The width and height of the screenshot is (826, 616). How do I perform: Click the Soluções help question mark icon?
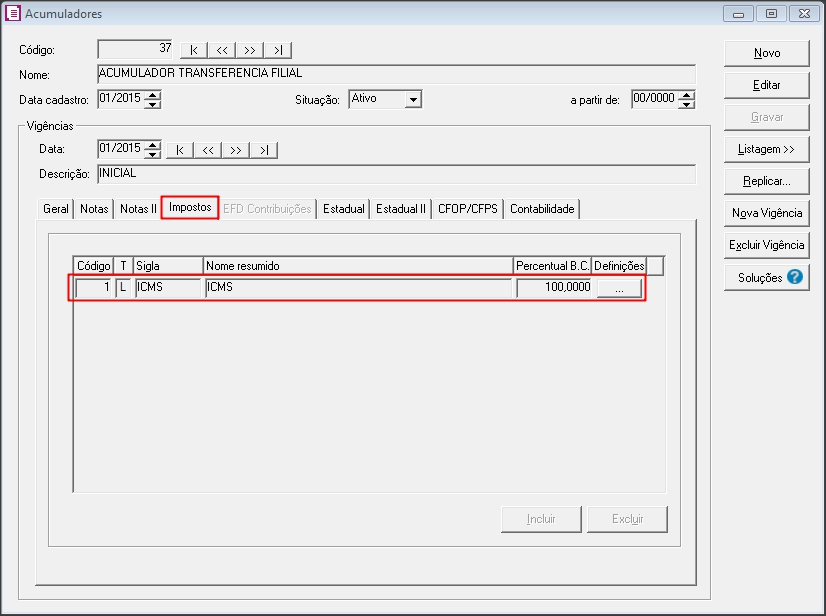click(795, 277)
